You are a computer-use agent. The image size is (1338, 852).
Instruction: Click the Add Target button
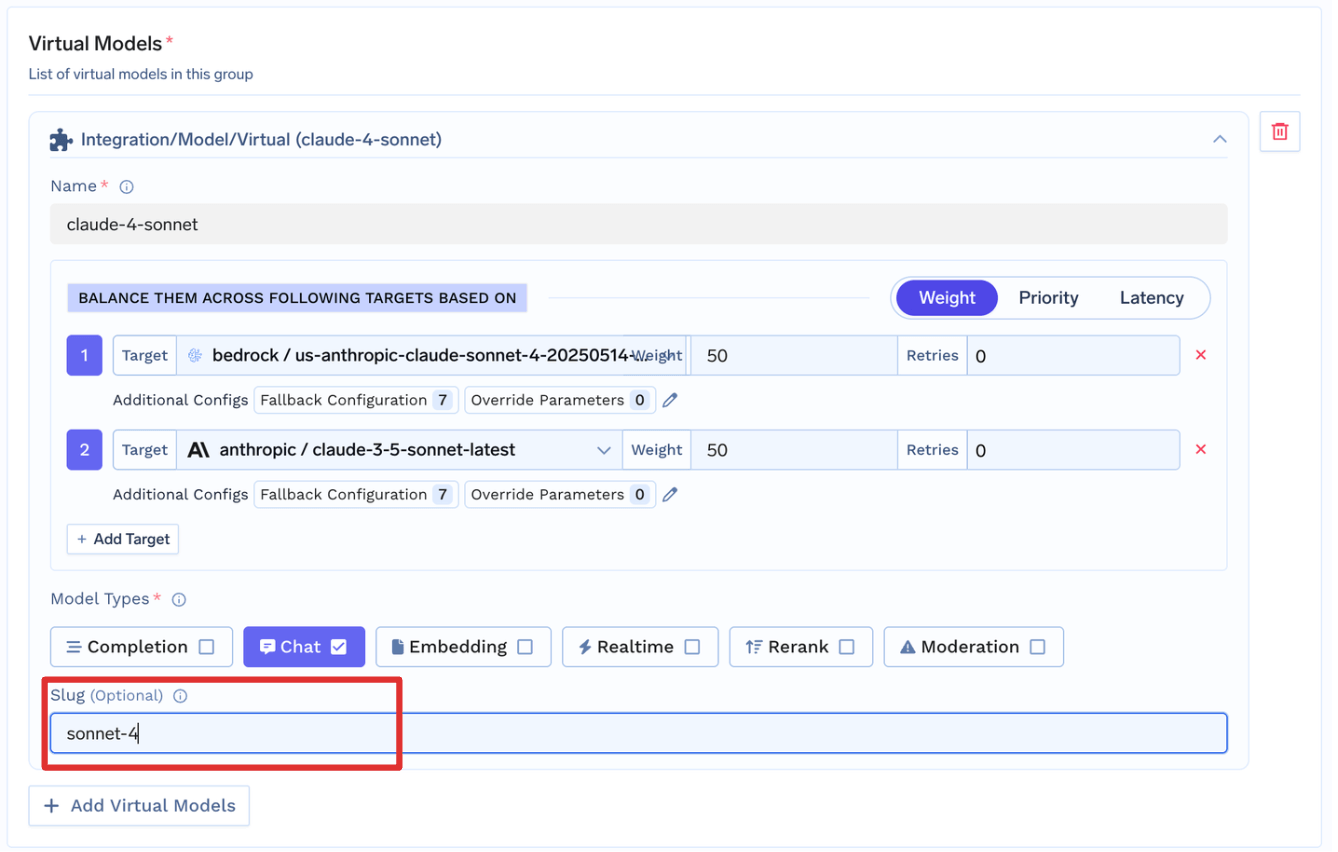click(x=123, y=539)
